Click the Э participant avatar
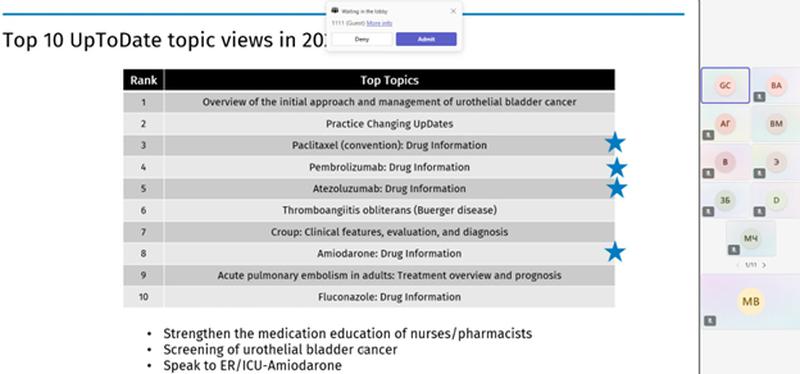The width and height of the screenshot is (800, 374). [776, 162]
